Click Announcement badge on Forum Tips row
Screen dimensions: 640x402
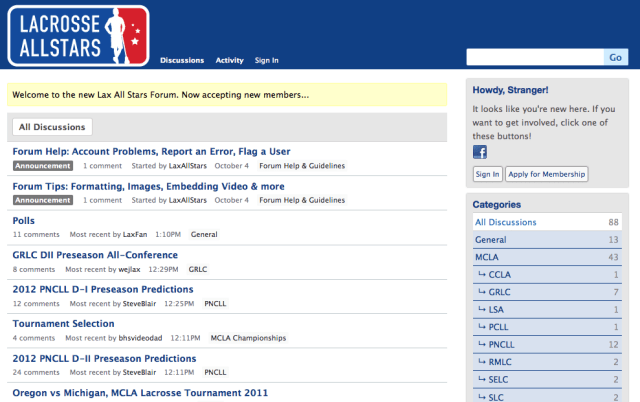(43, 200)
